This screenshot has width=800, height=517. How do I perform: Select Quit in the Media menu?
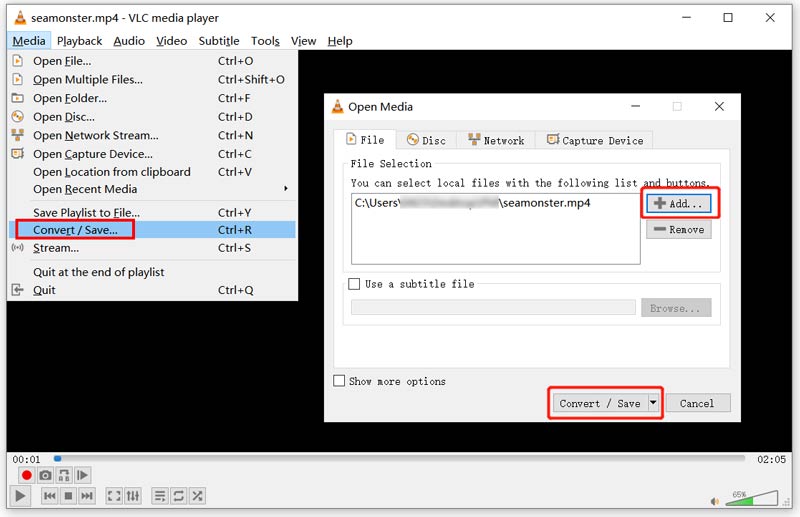pyautogui.click(x=153, y=290)
